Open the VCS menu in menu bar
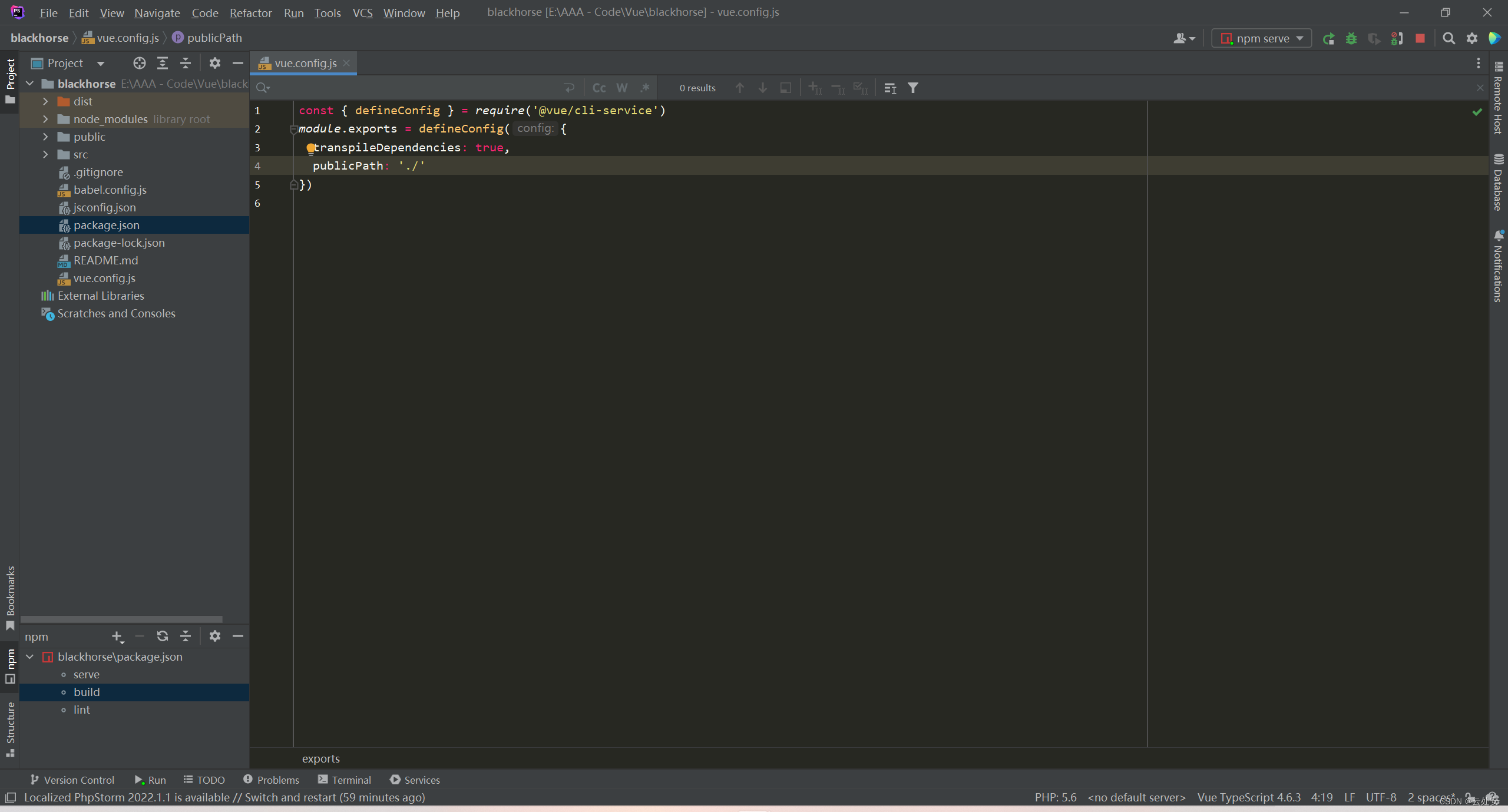 coord(362,12)
